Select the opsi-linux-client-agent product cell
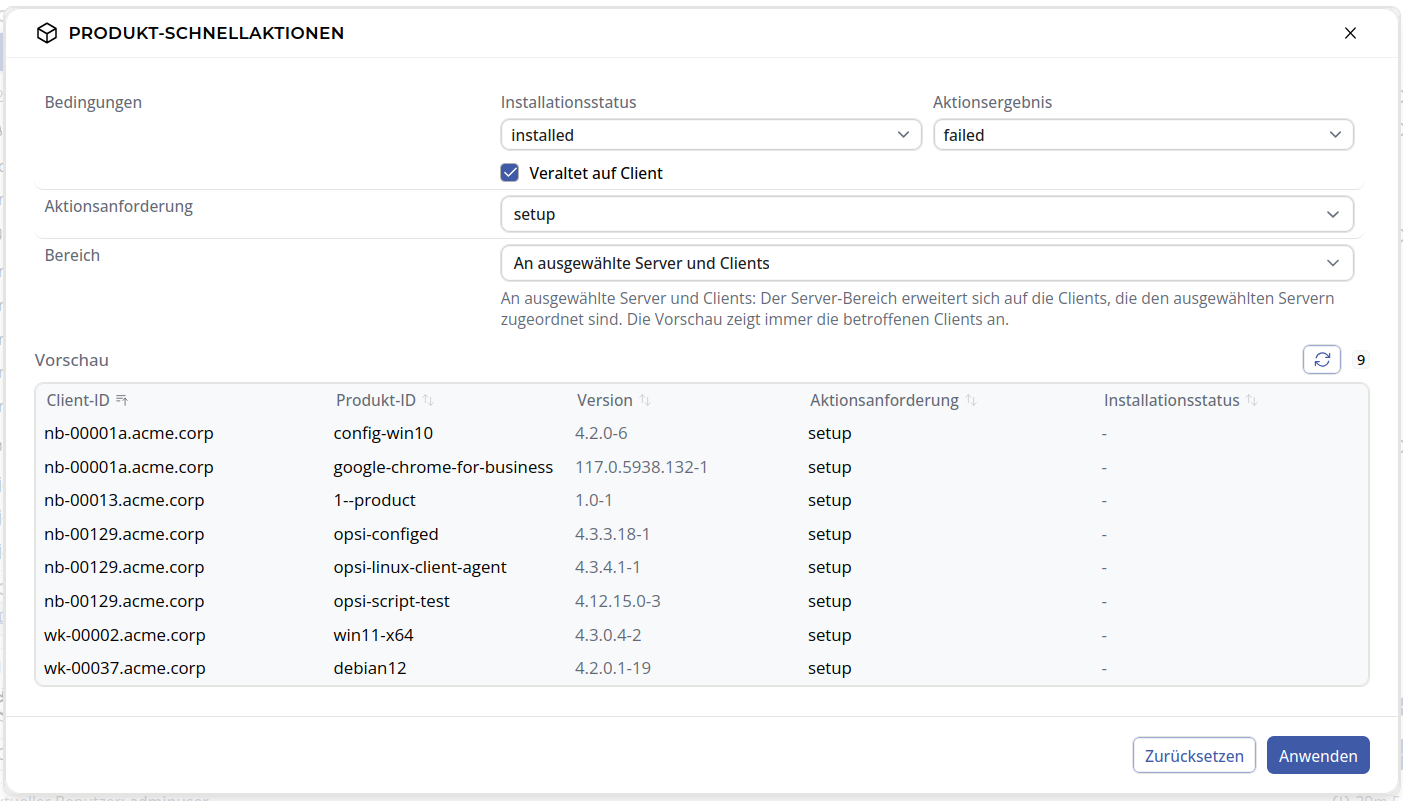 click(420, 567)
